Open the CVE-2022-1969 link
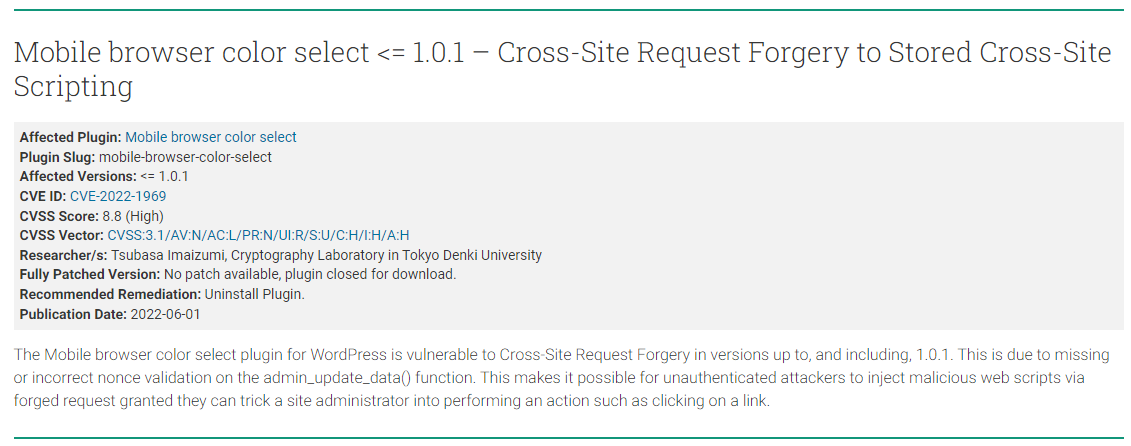The image size is (1131, 446). 118,196
